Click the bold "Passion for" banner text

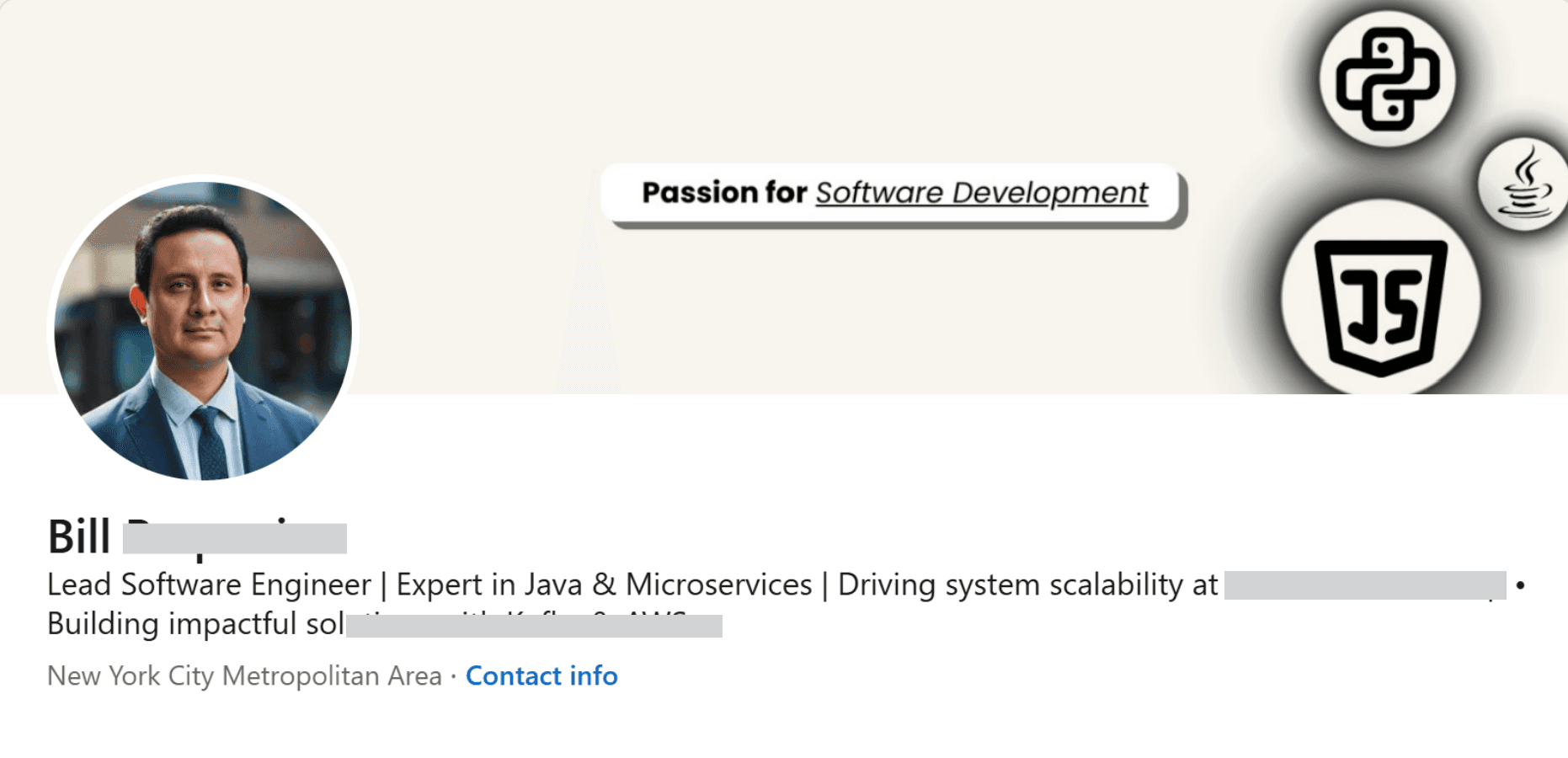pos(724,193)
